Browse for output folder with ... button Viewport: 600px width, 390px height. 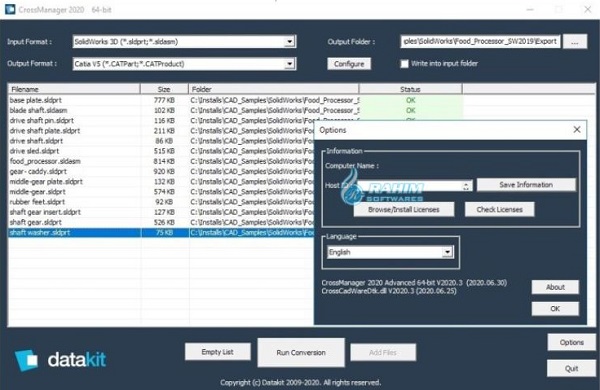click(574, 42)
